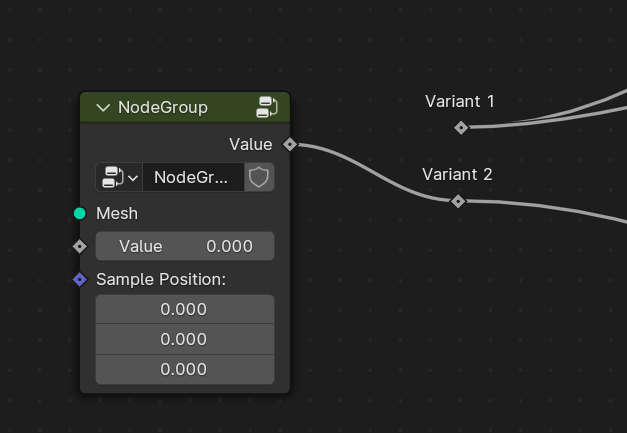Open the node group browse dropdown
This screenshot has height=433, width=627.
pos(119,177)
